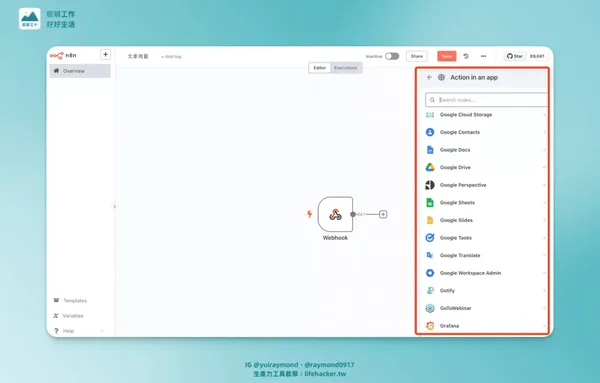
Task: Expand the Help menu chevron
Action: point(102,331)
